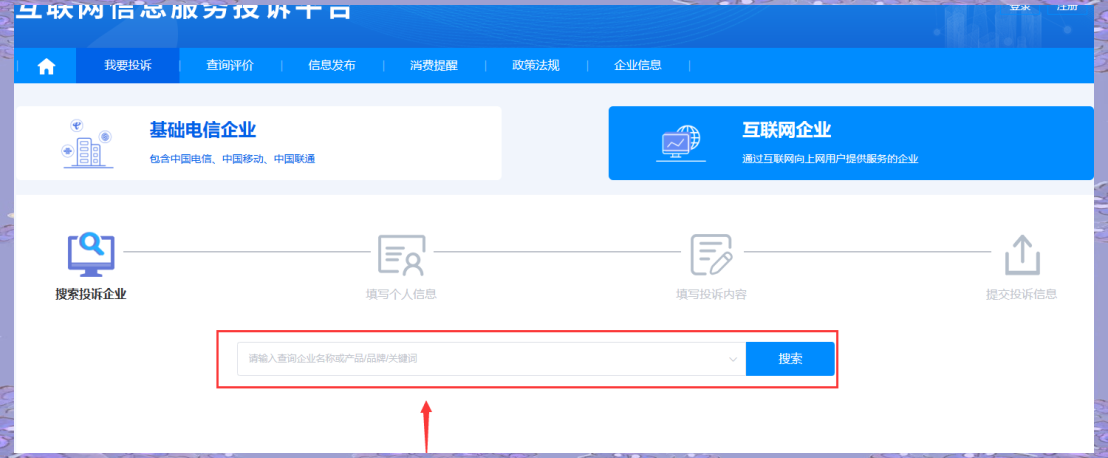Click the 填写投诉内容 step label
This screenshot has height=458, width=1108.
coord(711,295)
